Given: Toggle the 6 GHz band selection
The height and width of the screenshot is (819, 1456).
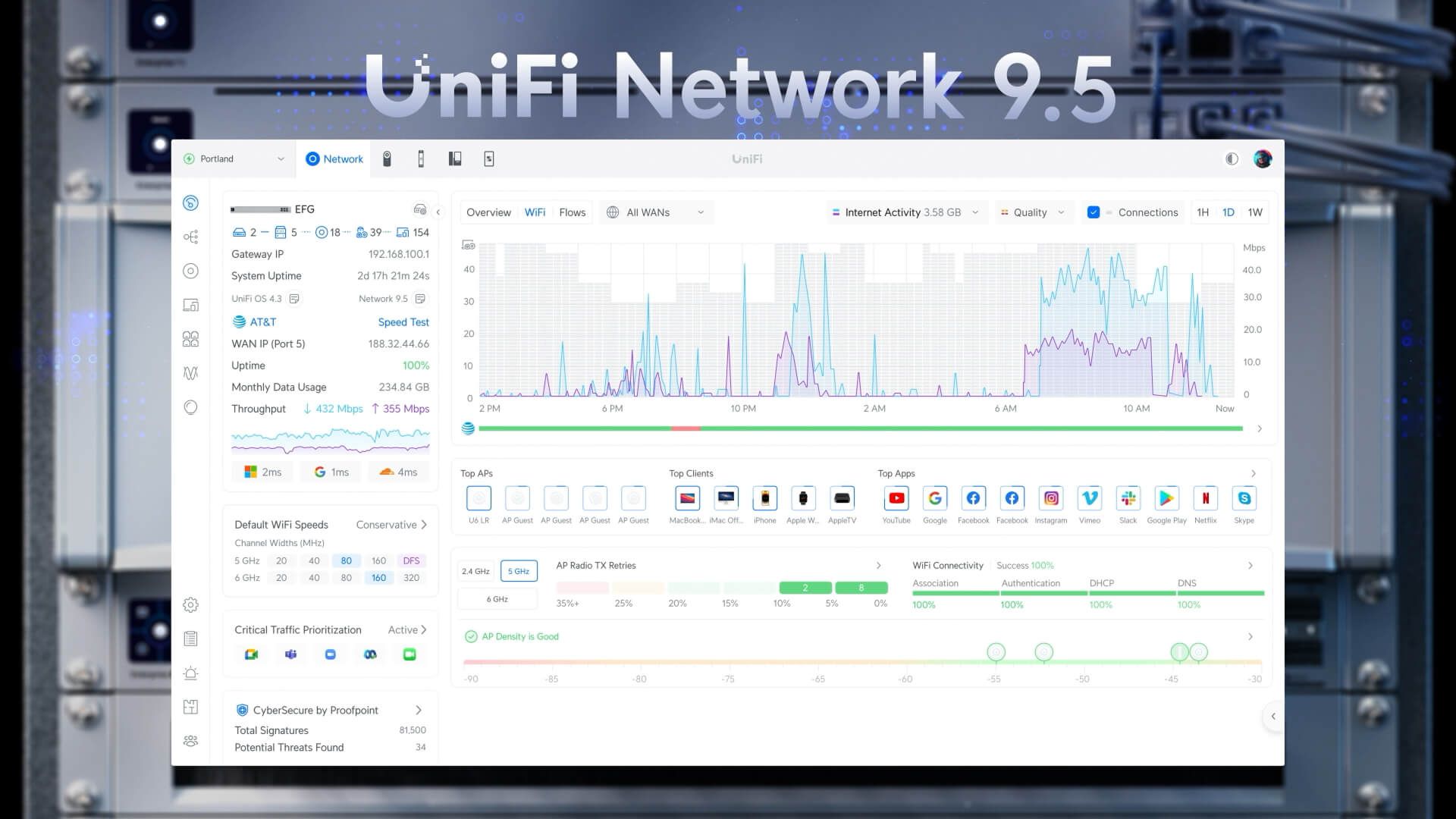Looking at the screenshot, I should [x=497, y=598].
